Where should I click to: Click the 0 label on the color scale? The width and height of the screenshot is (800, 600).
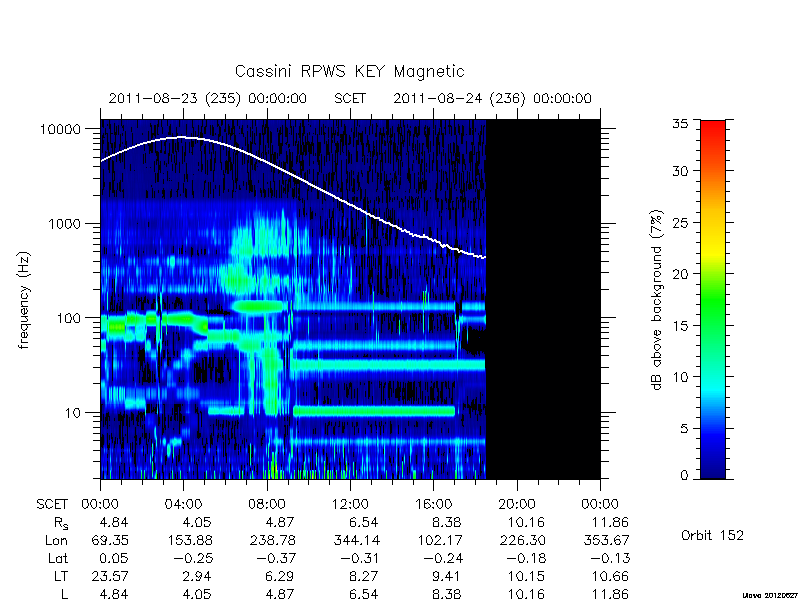684,476
